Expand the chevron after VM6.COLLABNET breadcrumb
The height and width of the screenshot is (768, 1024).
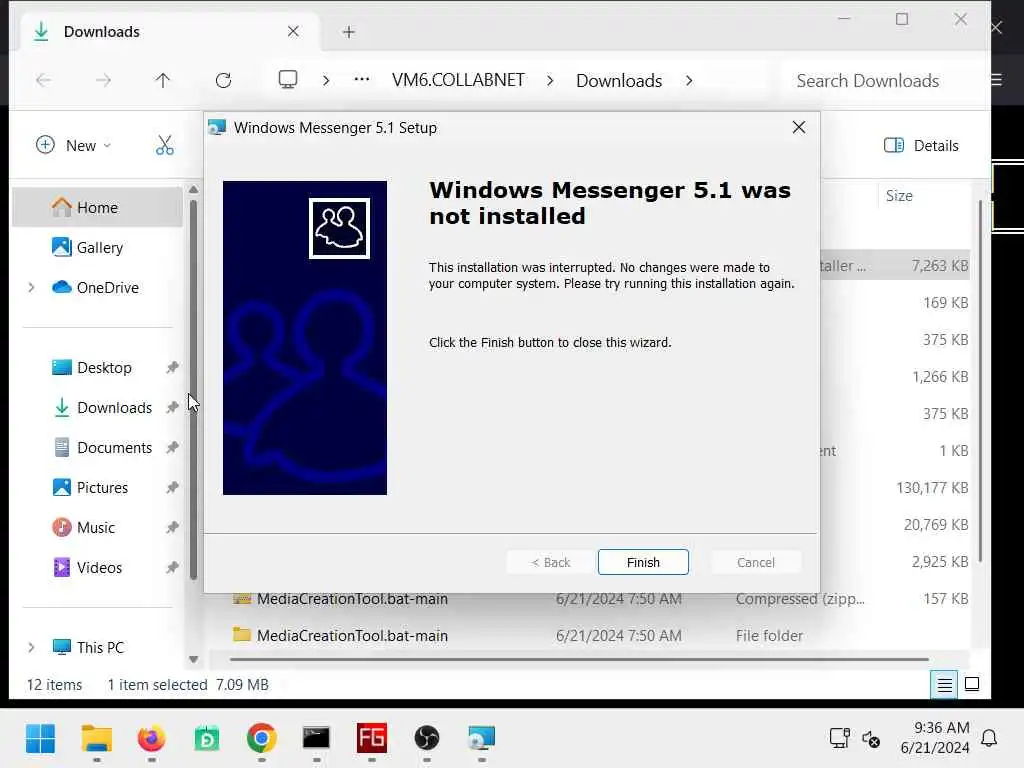click(550, 80)
